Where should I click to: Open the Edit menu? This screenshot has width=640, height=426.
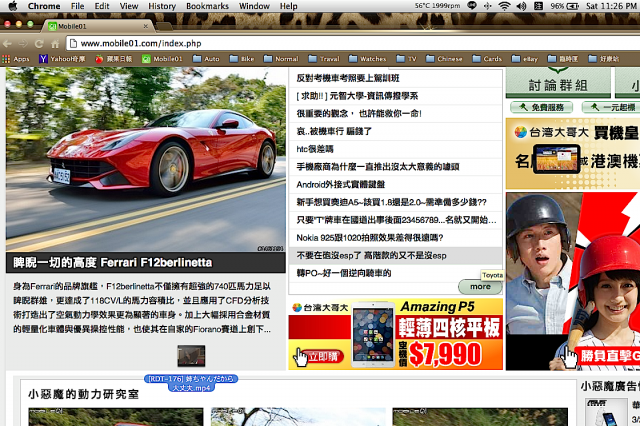point(102,6)
